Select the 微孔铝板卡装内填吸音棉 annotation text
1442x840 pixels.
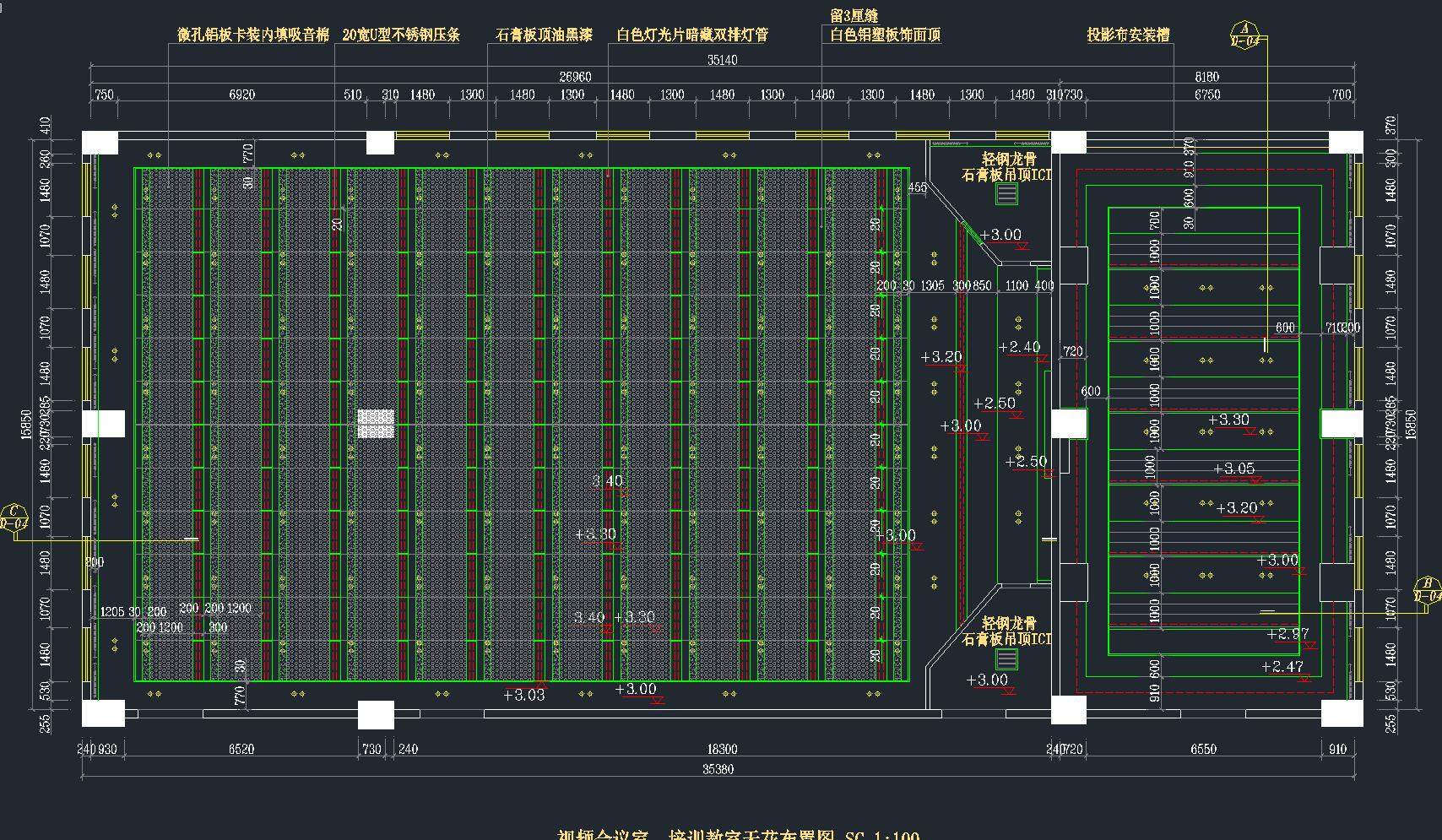[x=252, y=35]
